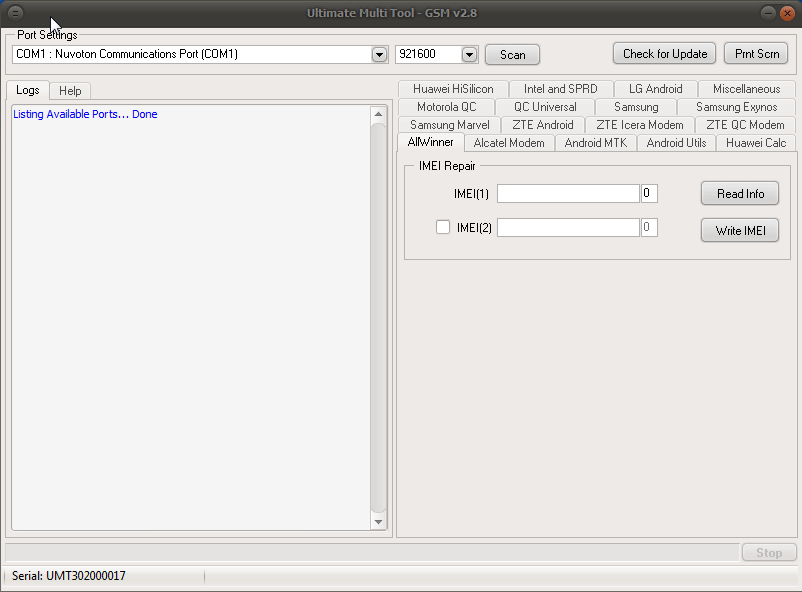Click the log scrollbar down arrow
802x592 pixels.
click(378, 522)
